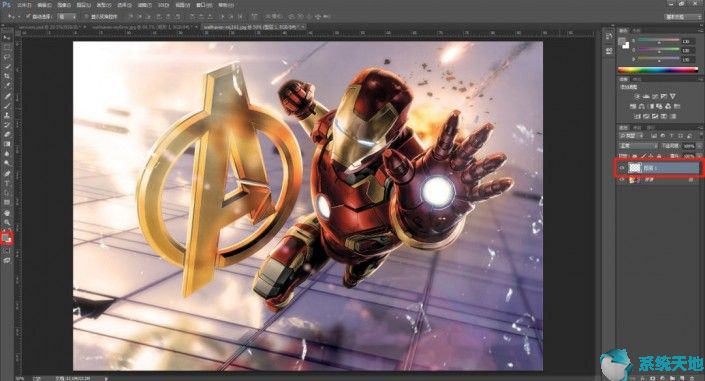This screenshot has width=705, height=381.
Task: Add a Hue/Saturation adjustment
Action: tap(633, 107)
